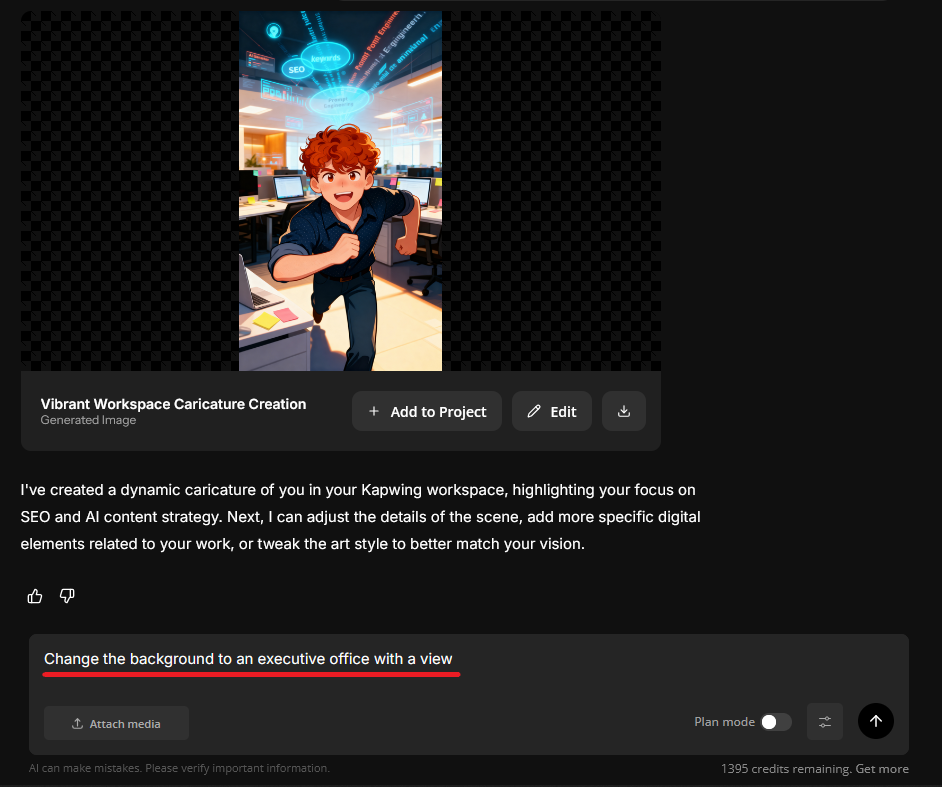942x787 pixels.
Task: Click the adjustment slider control next to Plan mode
Action: point(824,721)
